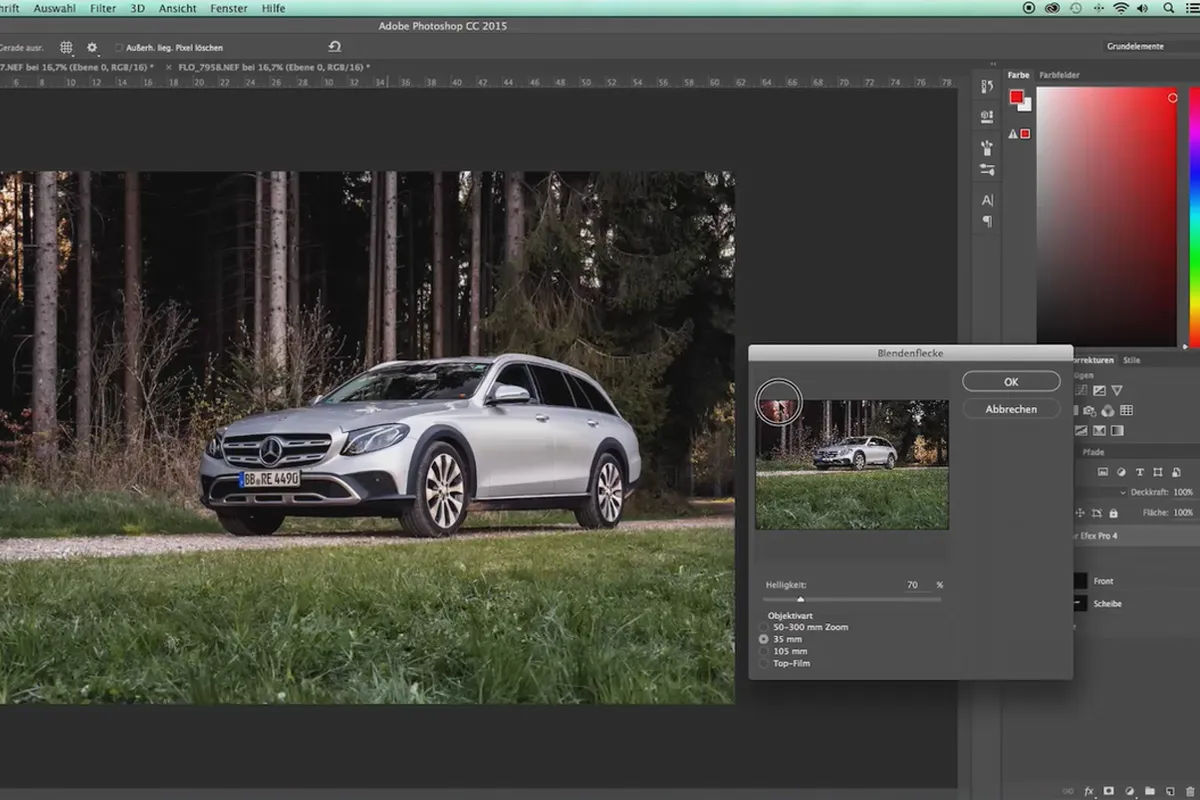Open the Paragraph panel icon
The width and height of the screenshot is (1200, 800).
click(987, 221)
